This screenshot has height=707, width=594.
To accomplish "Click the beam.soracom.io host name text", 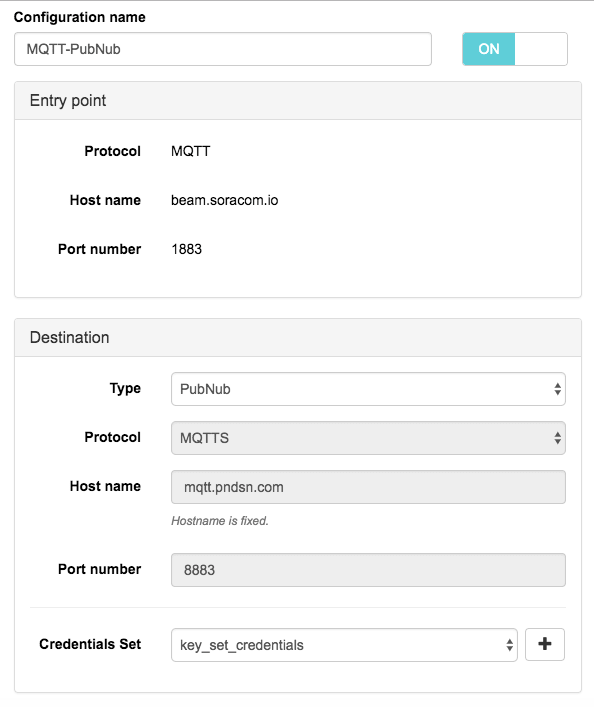I will [225, 200].
